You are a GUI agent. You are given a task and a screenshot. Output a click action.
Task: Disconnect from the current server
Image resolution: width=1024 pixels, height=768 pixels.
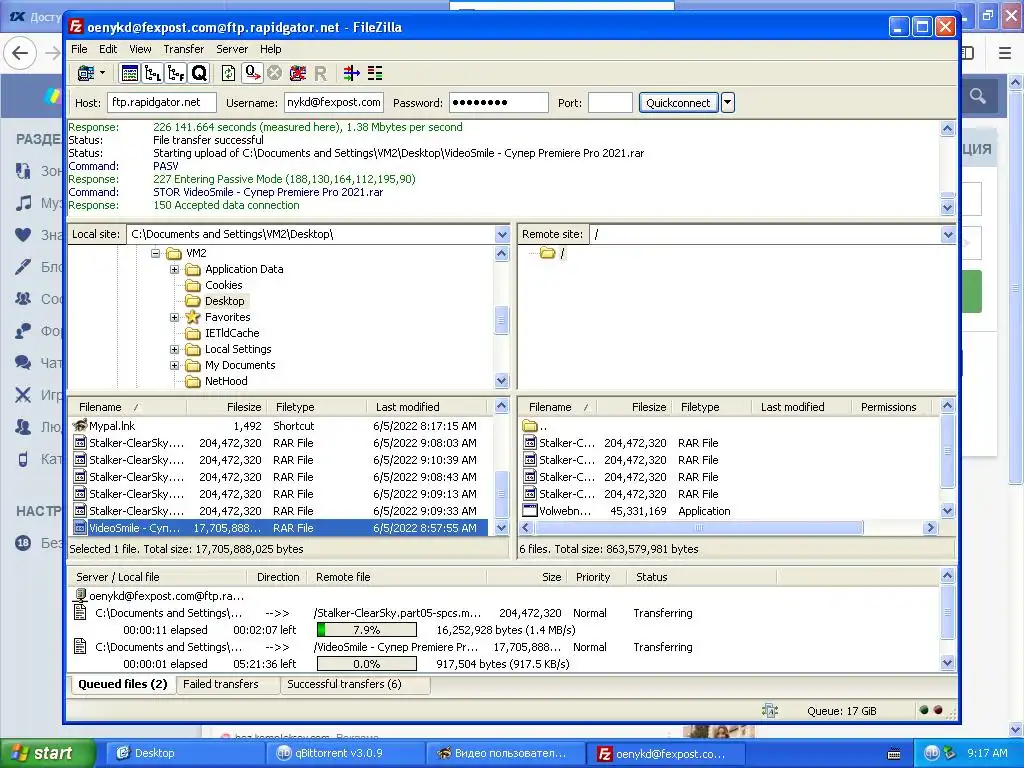[298, 73]
